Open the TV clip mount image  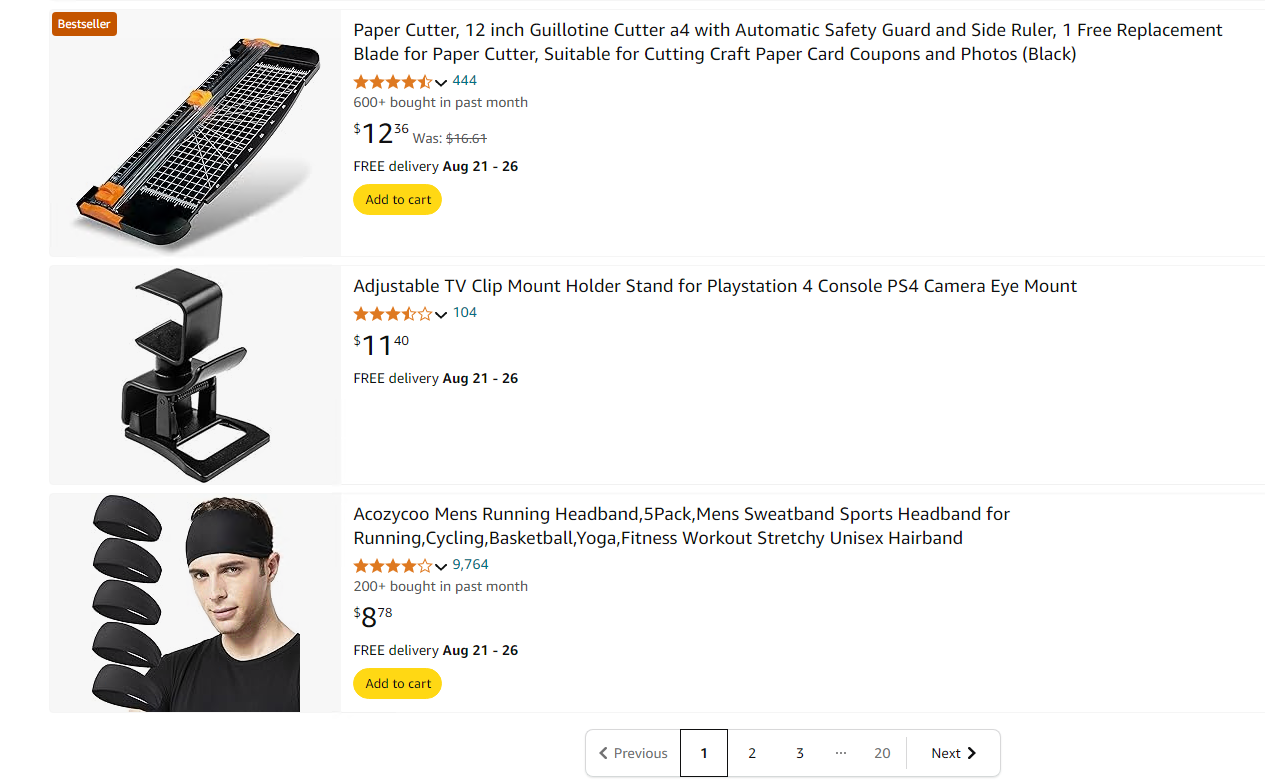click(x=195, y=374)
